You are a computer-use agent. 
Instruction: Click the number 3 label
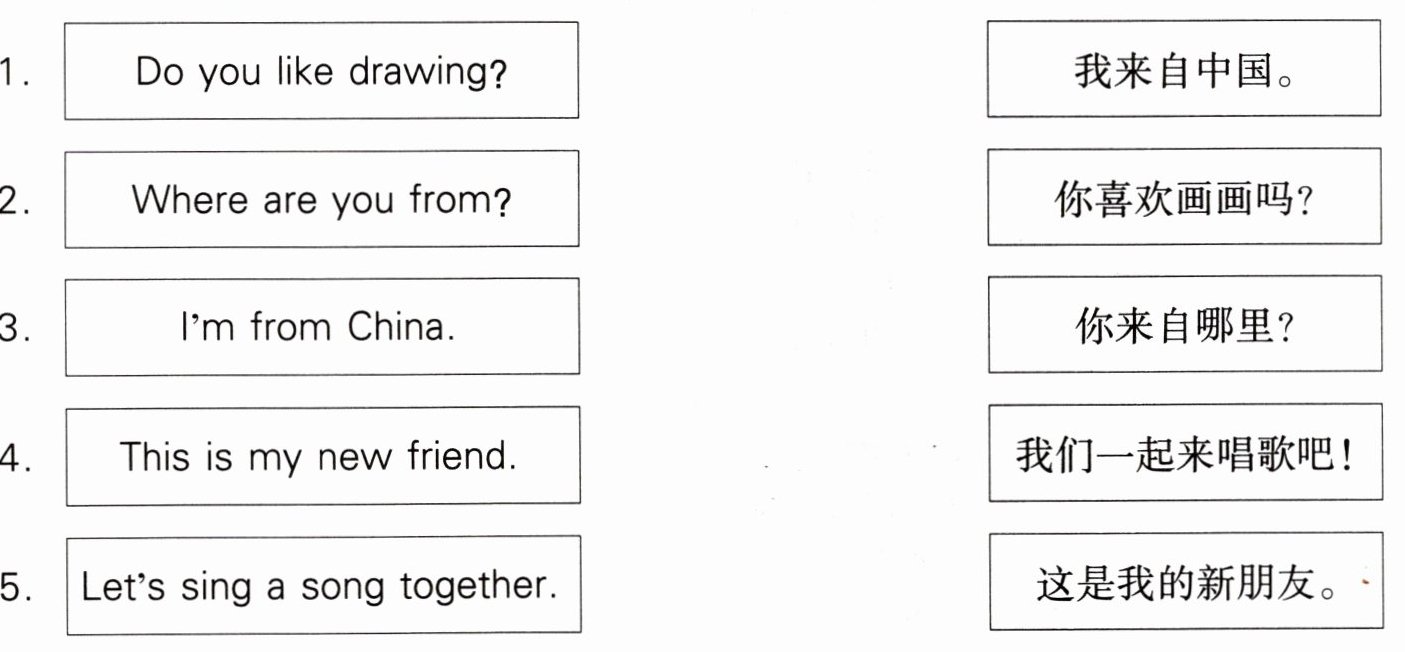(x=12, y=329)
